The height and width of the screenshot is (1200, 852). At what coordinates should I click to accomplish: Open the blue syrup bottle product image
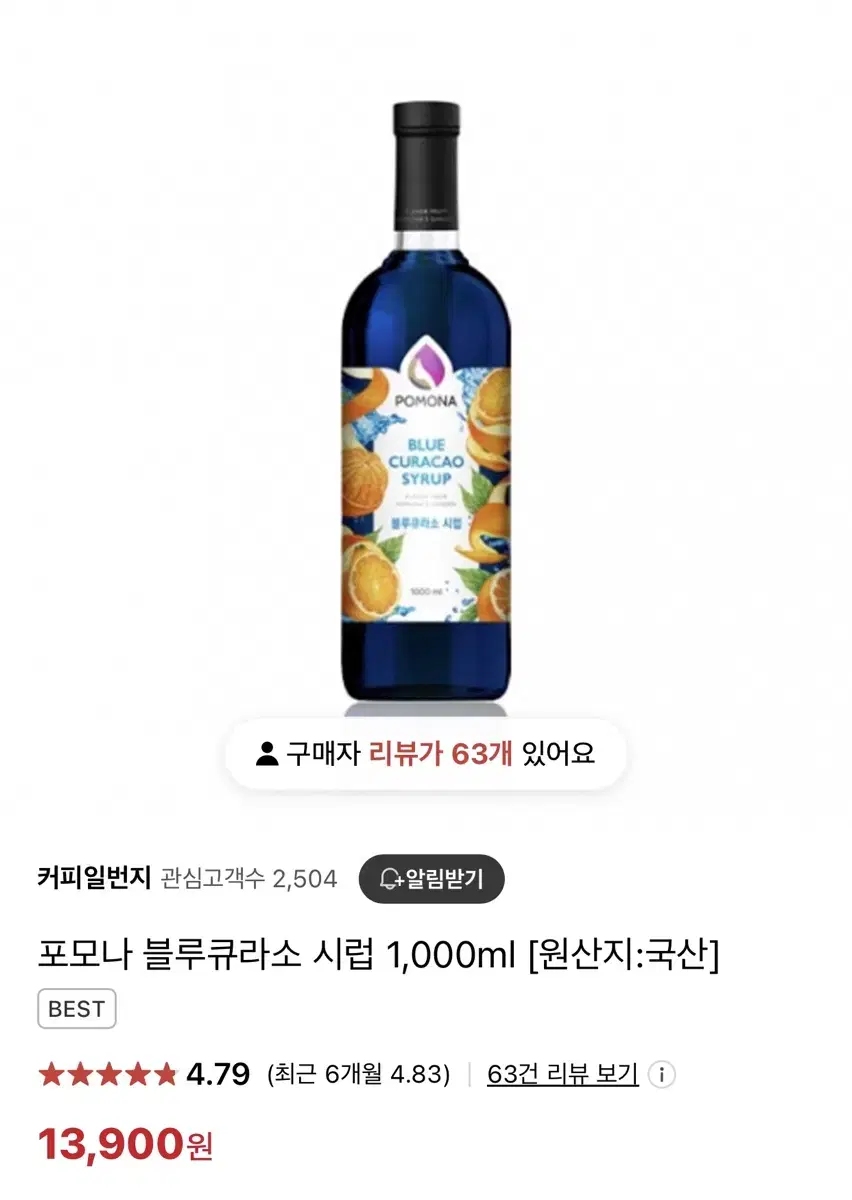click(x=426, y=405)
